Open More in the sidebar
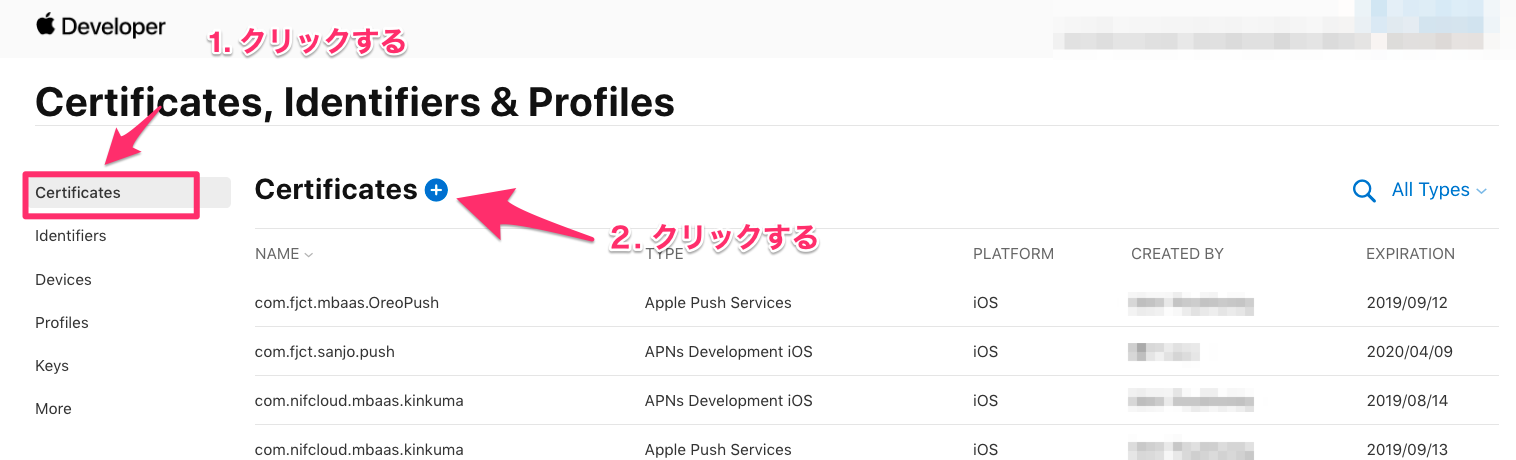 pyautogui.click(x=53, y=409)
